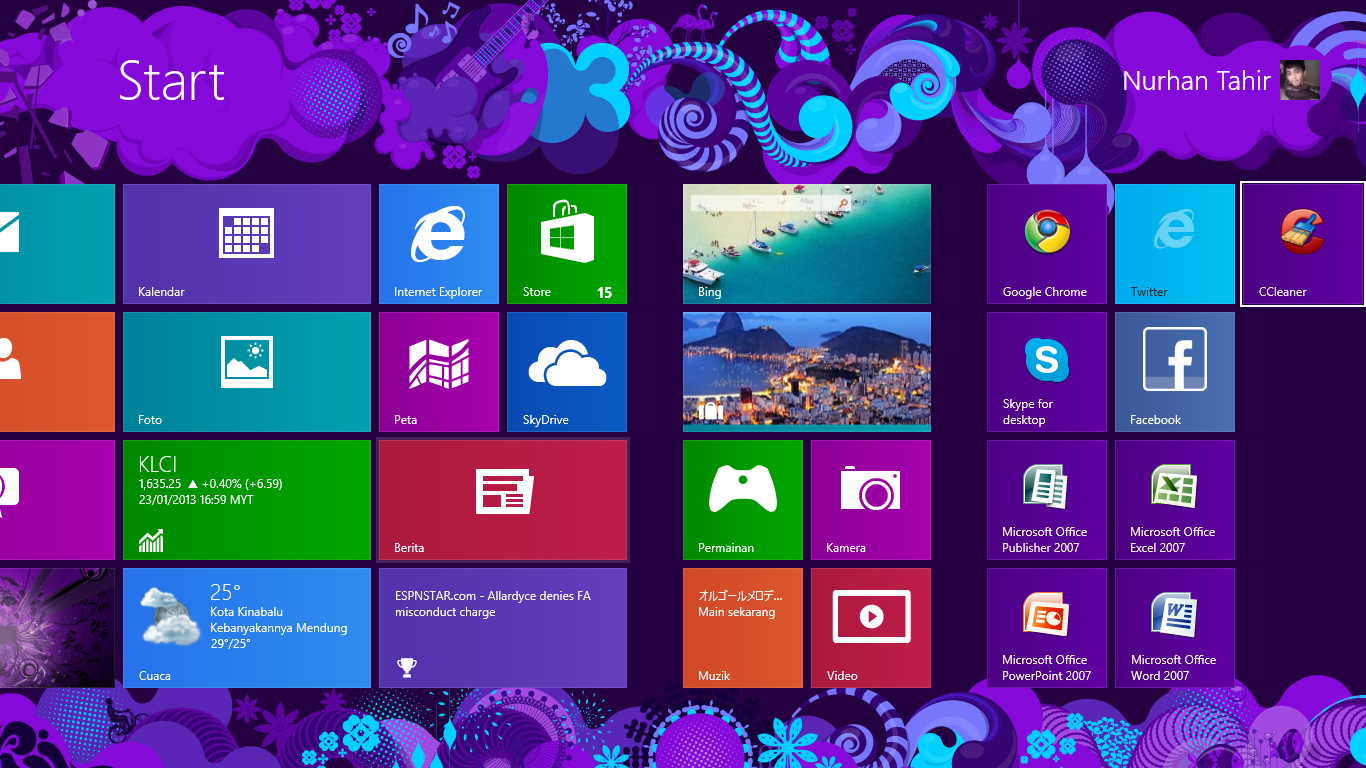This screenshot has width=1366, height=768.
Task: Open the partially visible Mail tile
Action: click(57, 244)
